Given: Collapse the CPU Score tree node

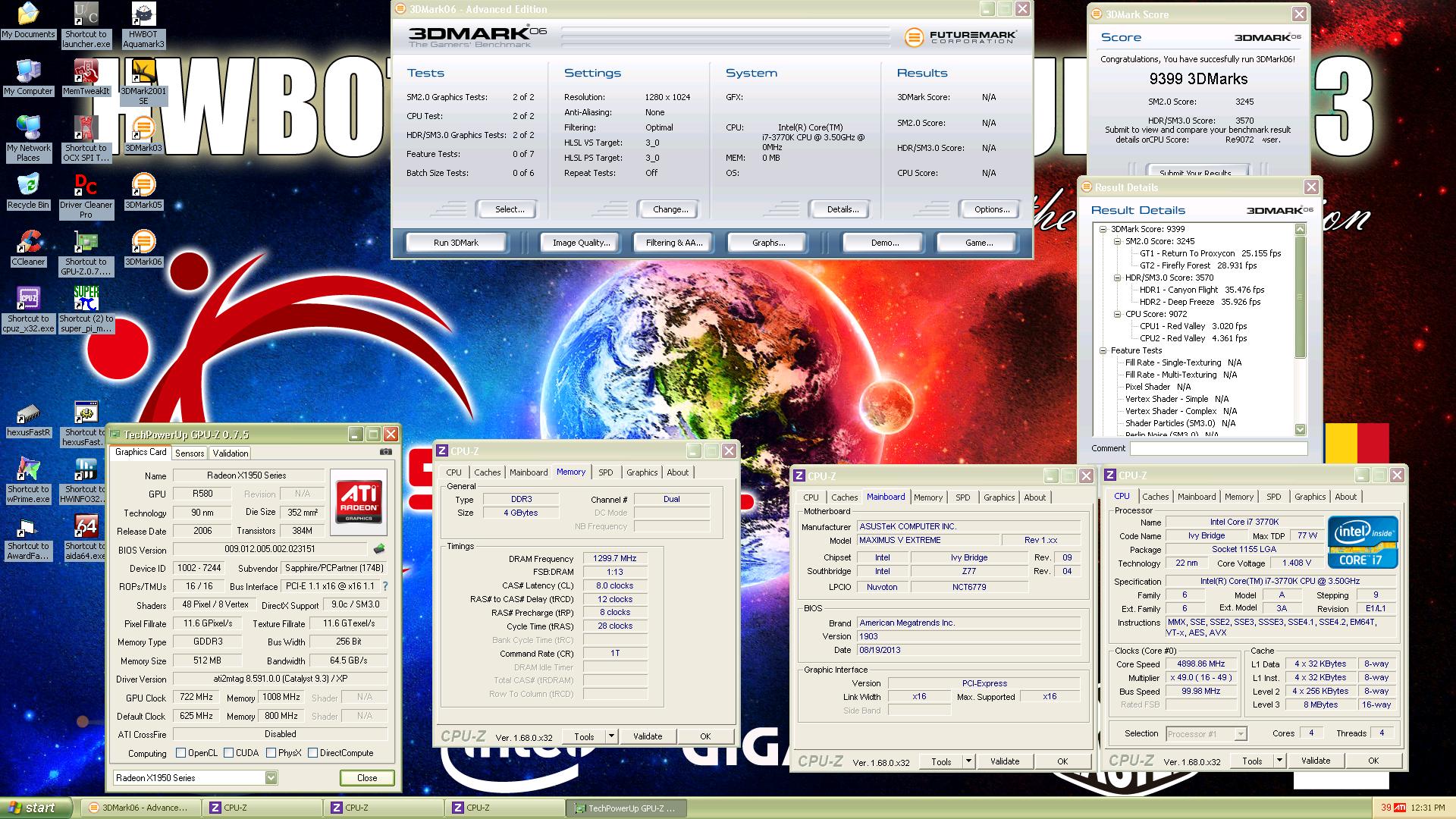Looking at the screenshot, I should click(x=1118, y=314).
